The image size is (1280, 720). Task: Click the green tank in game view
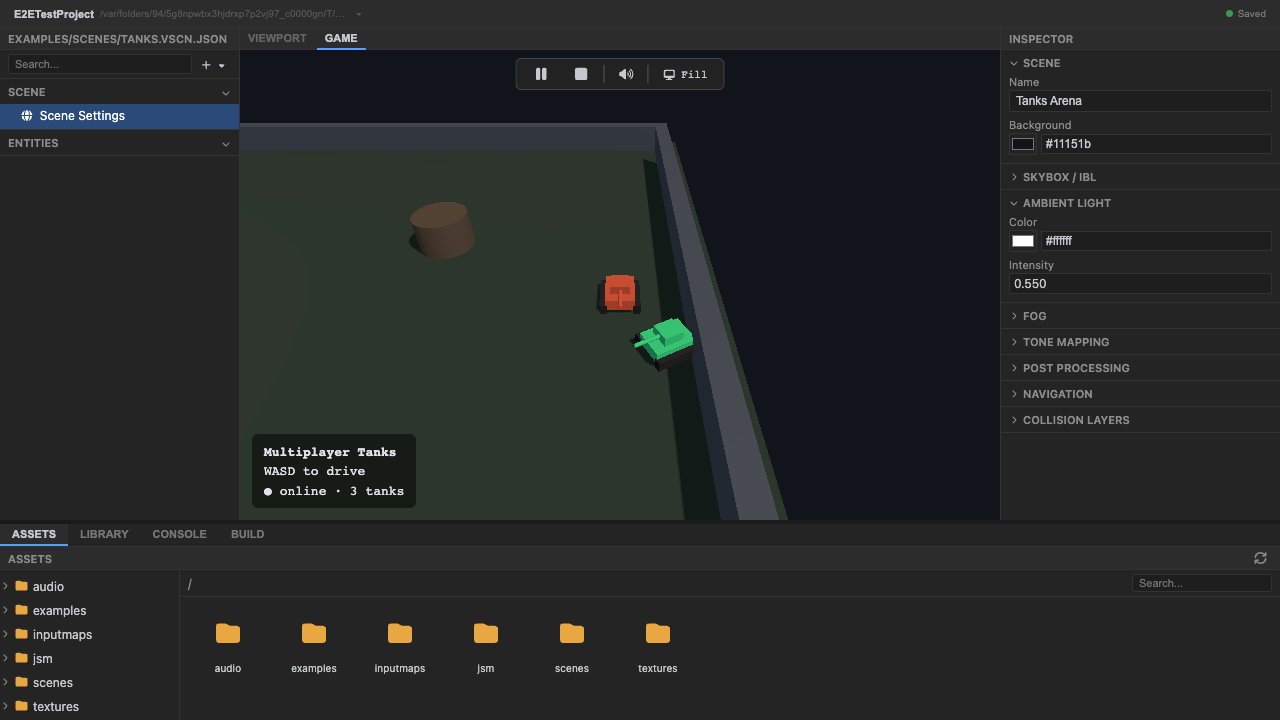pos(664,342)
